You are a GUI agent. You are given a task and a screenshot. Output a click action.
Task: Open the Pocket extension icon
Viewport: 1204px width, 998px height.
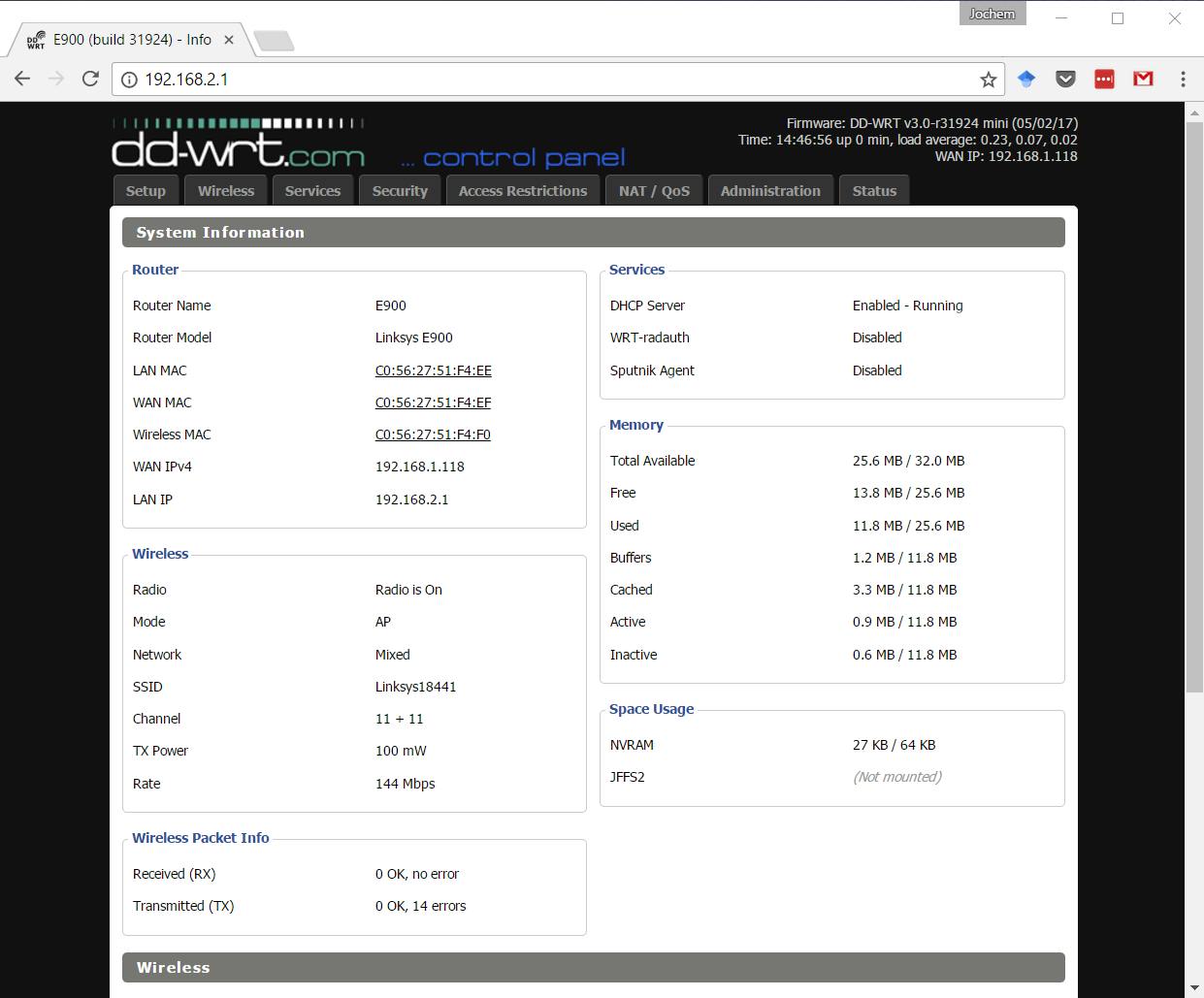(1065, 80)
